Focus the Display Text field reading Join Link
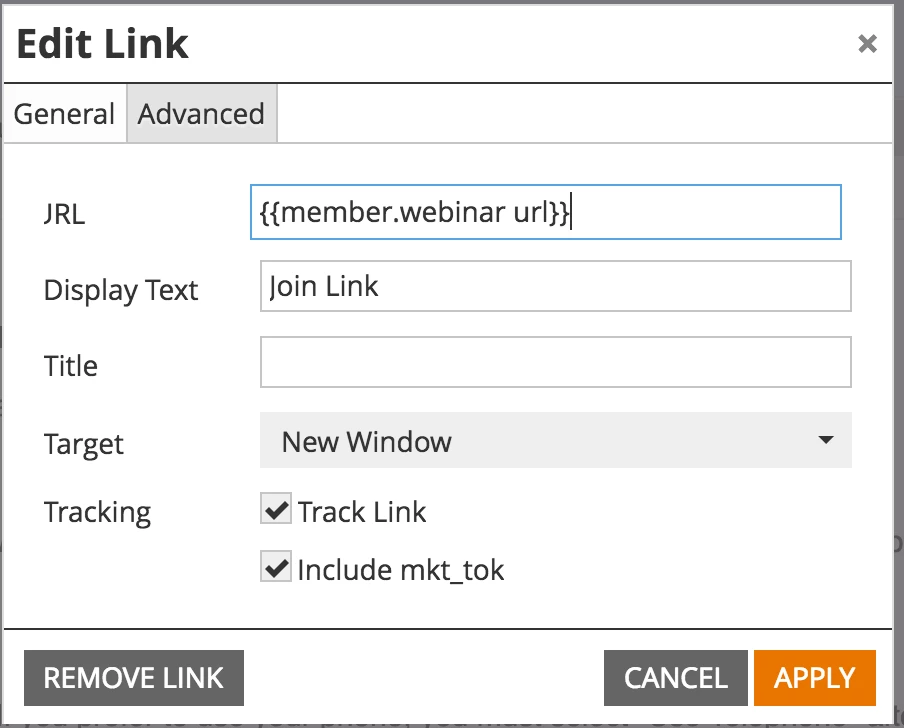The width and height of the screenshot is (904, 728). pos(555,286)
